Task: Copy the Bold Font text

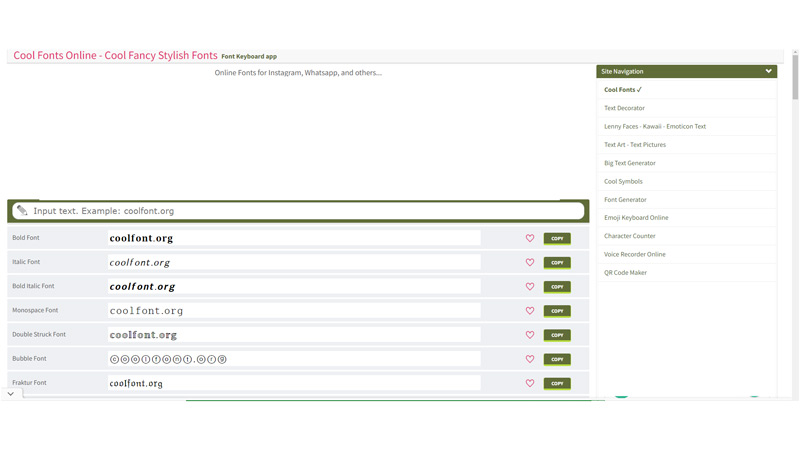Action: pyautogui.click(x=557, y=238)
